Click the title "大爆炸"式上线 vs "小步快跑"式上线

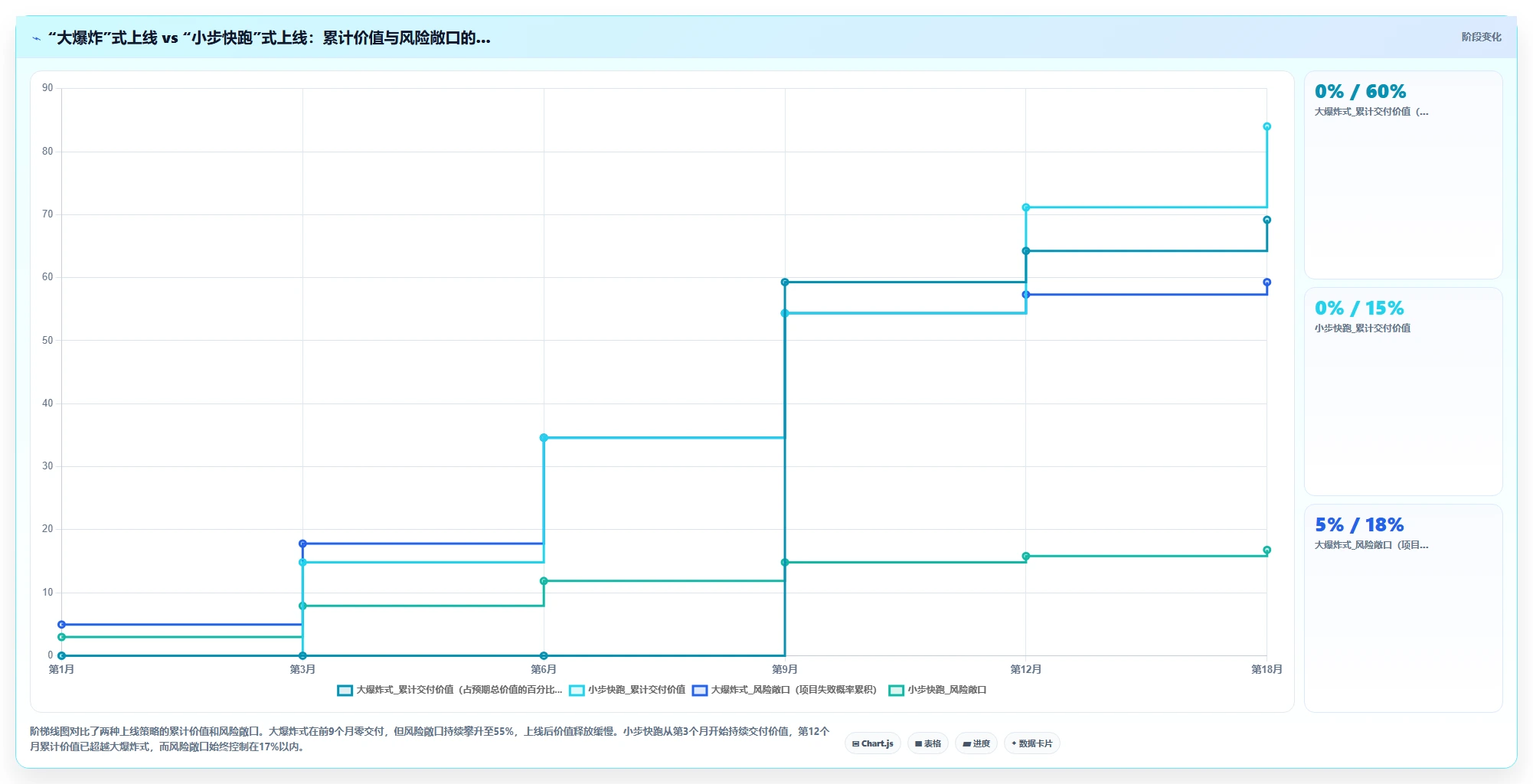[269, 38]
